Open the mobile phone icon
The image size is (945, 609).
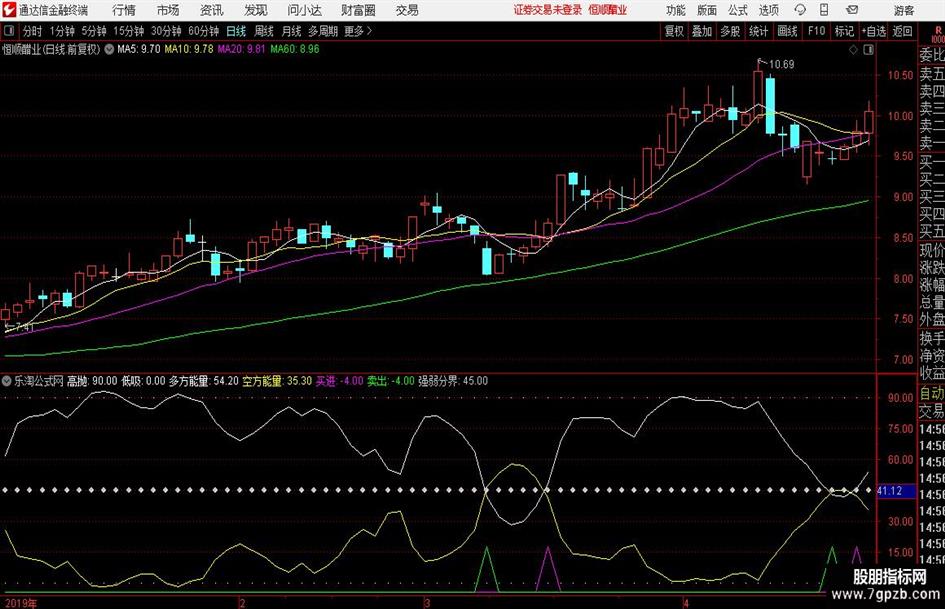pos(824,10)
